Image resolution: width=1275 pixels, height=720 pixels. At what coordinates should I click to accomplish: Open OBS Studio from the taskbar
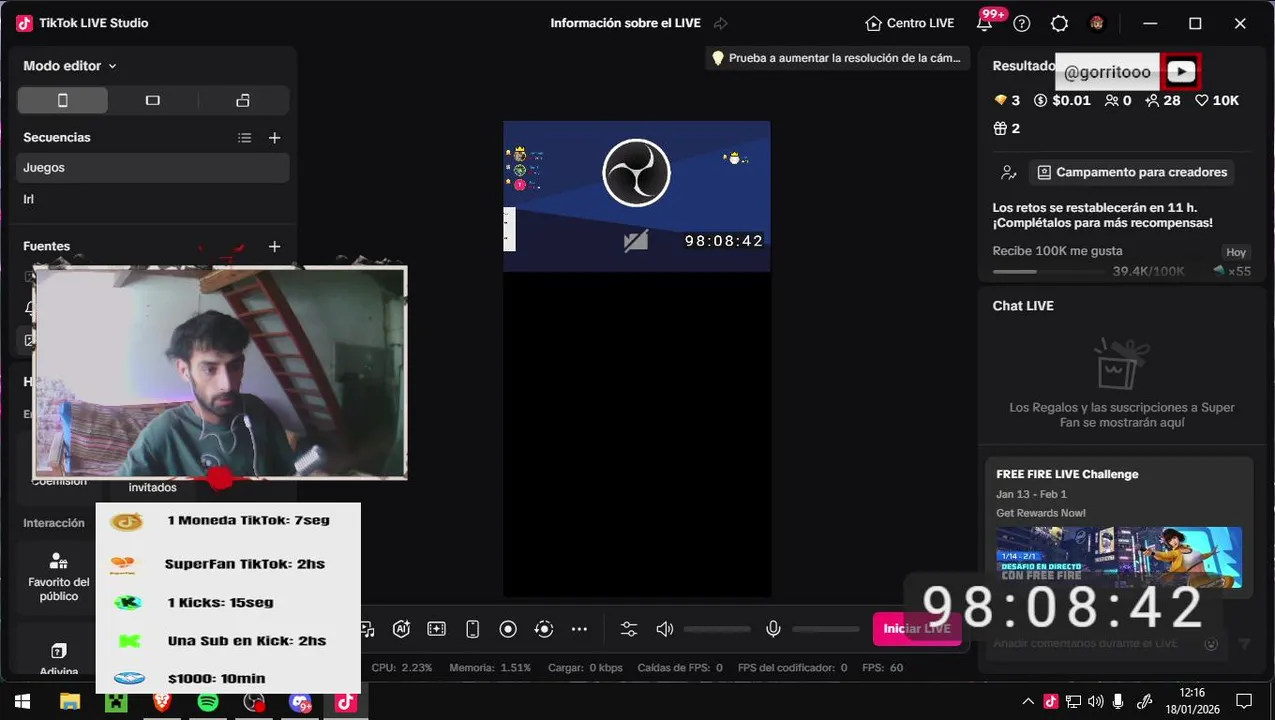(254, 702)
